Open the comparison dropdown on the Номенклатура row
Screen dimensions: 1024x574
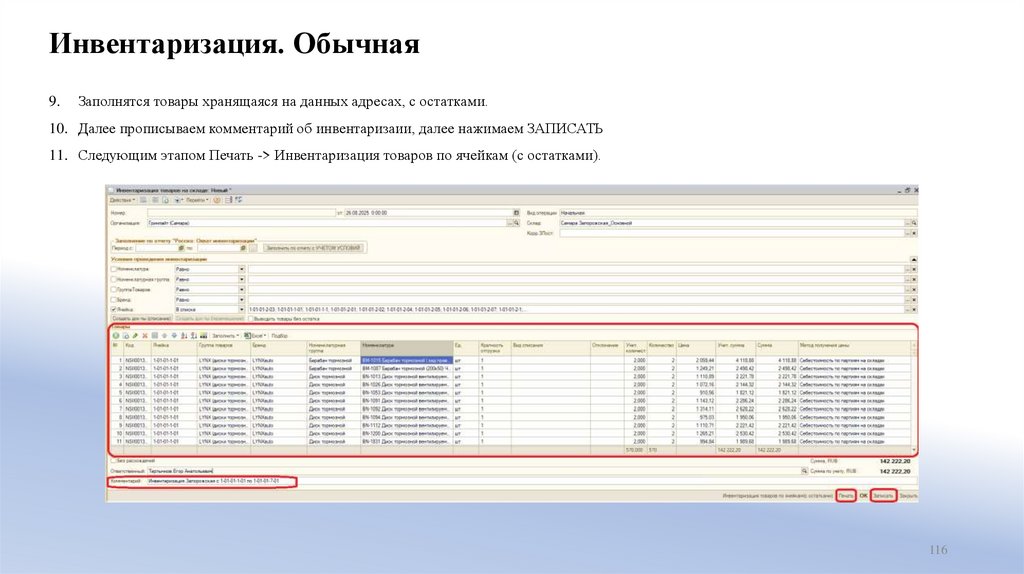click(x=242, y=269)
